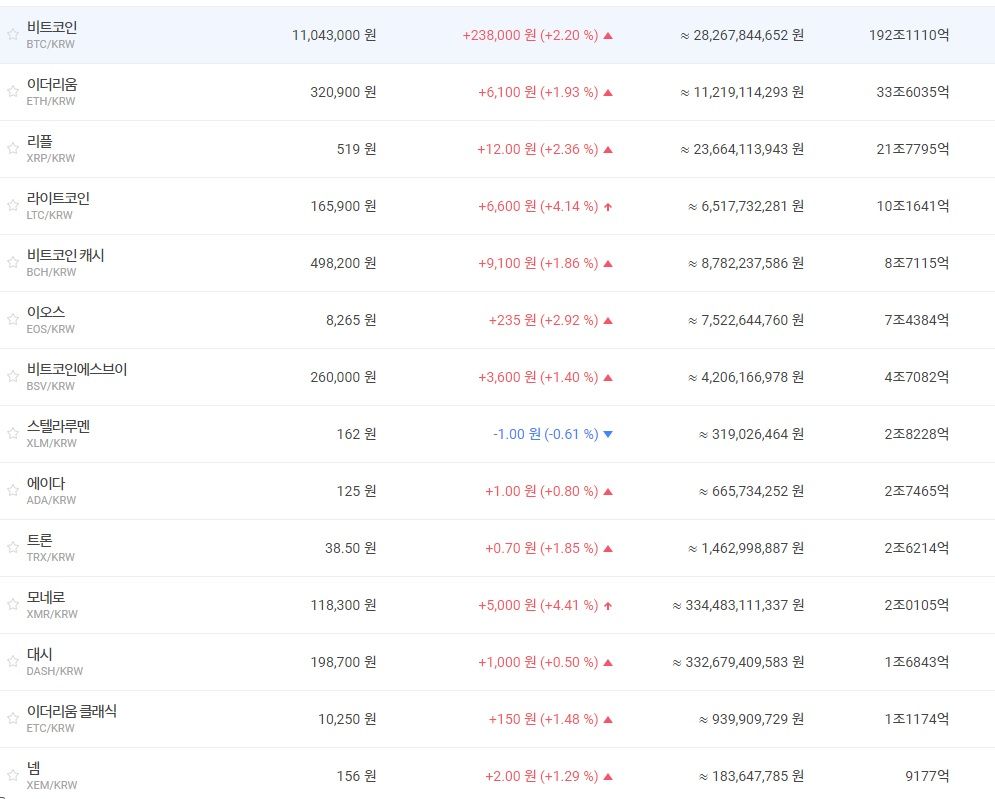Favorite the ETC/KRW row

tap(13, 718)
